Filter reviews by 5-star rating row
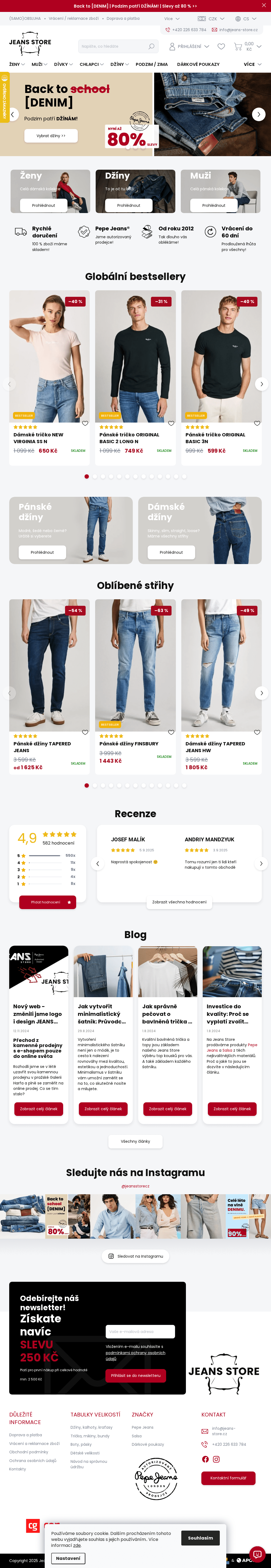This screenshot has height=1568, width=271. [46, 855]
